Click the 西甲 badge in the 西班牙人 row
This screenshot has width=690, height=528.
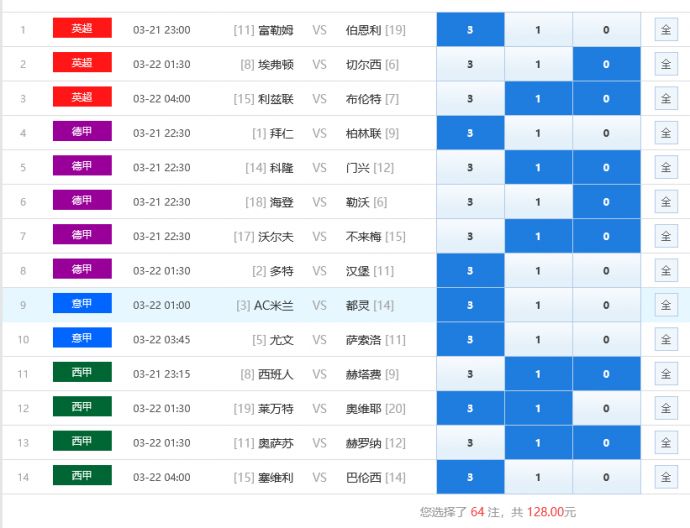coord(82,373)
